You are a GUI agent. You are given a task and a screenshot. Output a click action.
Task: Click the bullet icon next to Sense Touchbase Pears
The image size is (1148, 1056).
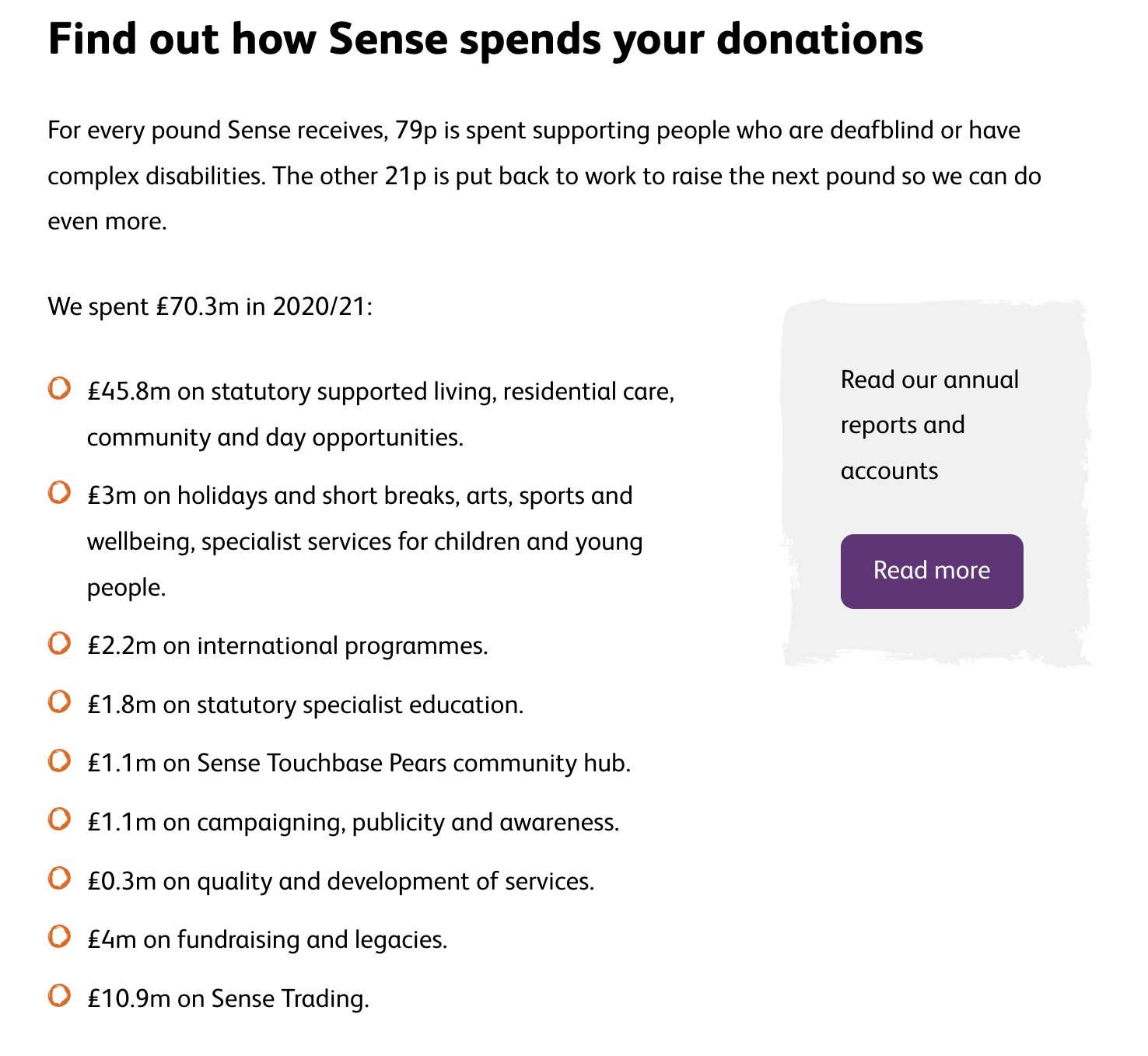61,762
